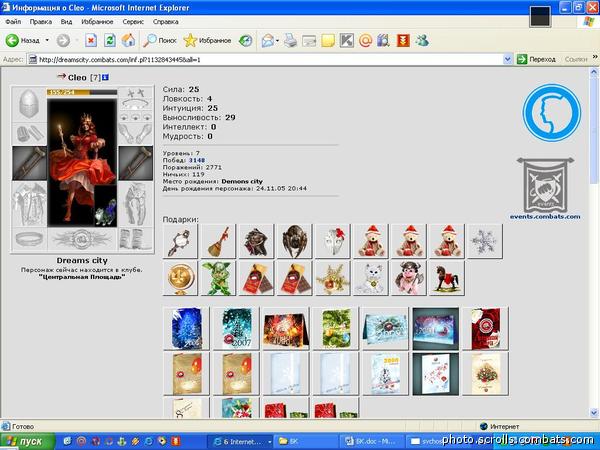Viewport: 600px width, 450px height.
Task: Refresh the page with green arrows icon
Action: pyautogui.click(x=110, y=40)
